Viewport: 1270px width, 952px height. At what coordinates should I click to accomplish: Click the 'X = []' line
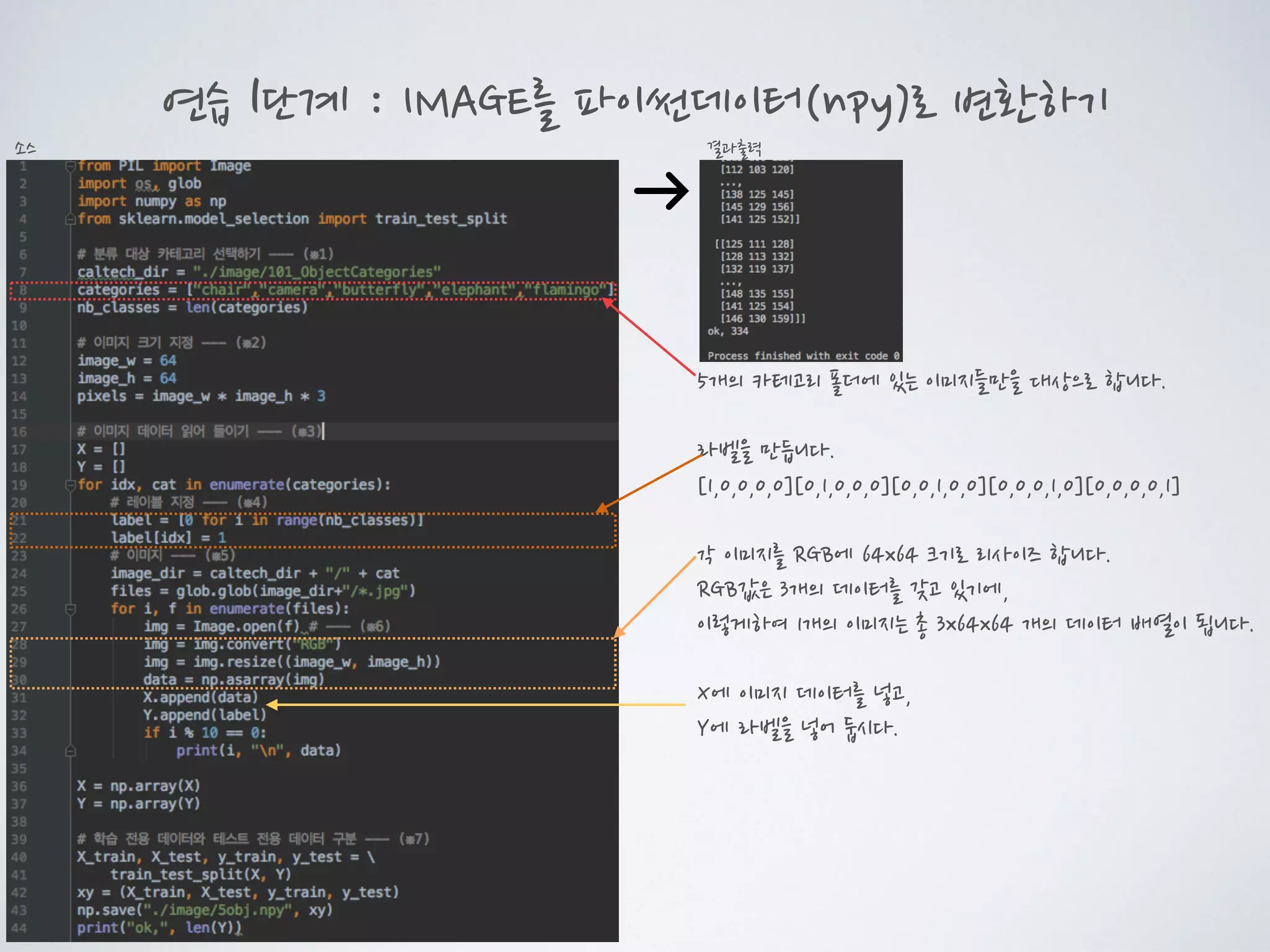point(101,449)
